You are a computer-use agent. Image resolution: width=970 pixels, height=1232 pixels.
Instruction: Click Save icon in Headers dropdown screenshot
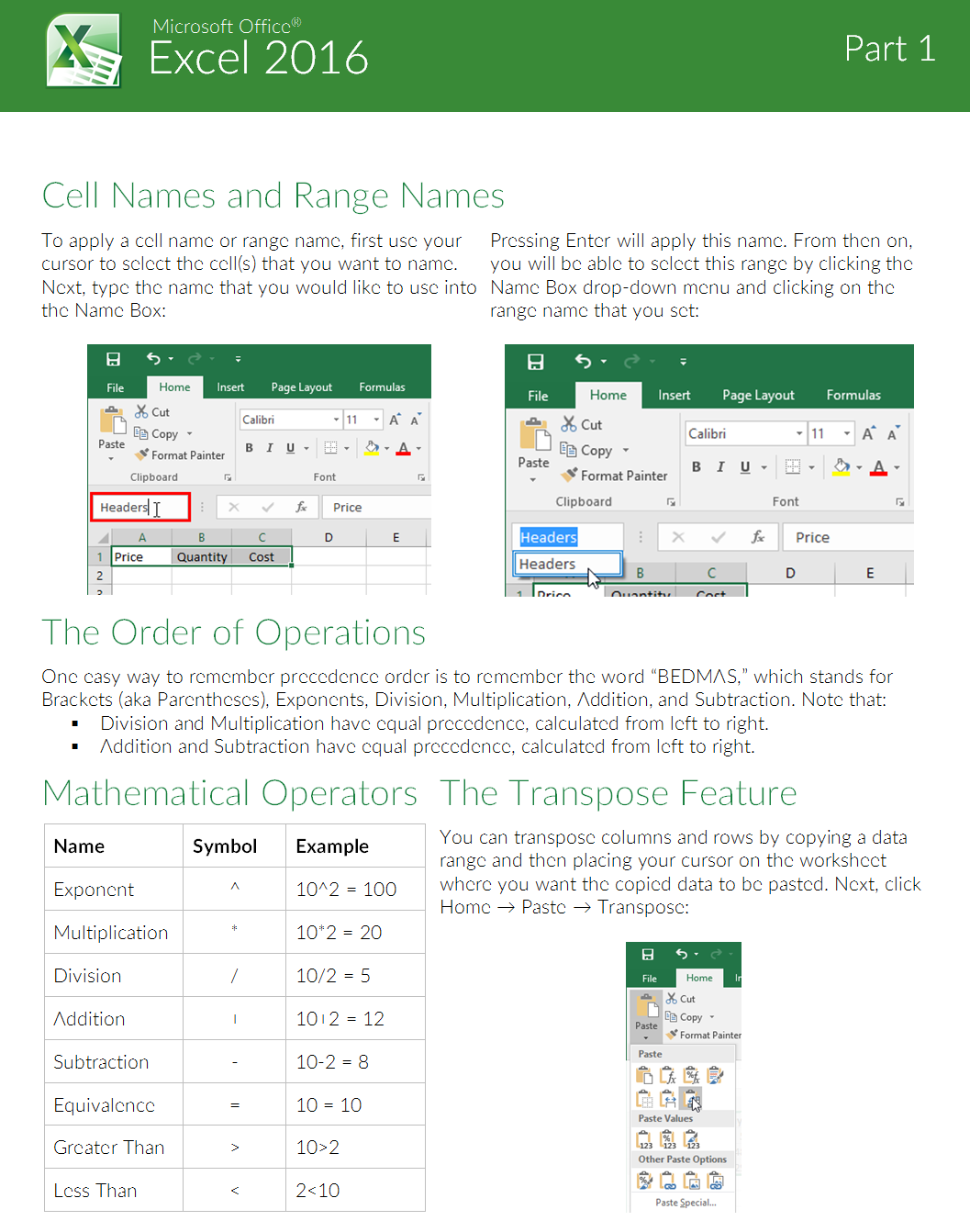point(535,362)
